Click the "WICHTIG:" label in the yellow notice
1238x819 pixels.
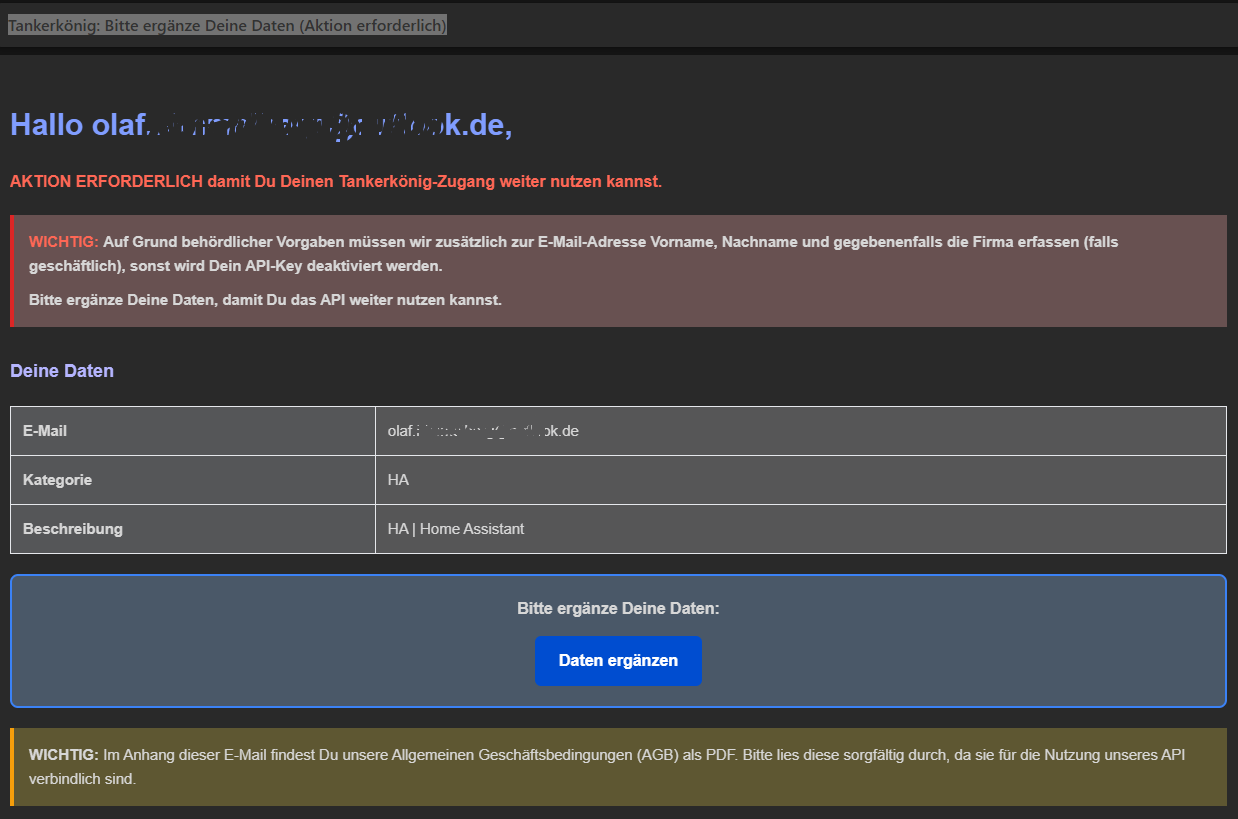[x=63, y=755]
